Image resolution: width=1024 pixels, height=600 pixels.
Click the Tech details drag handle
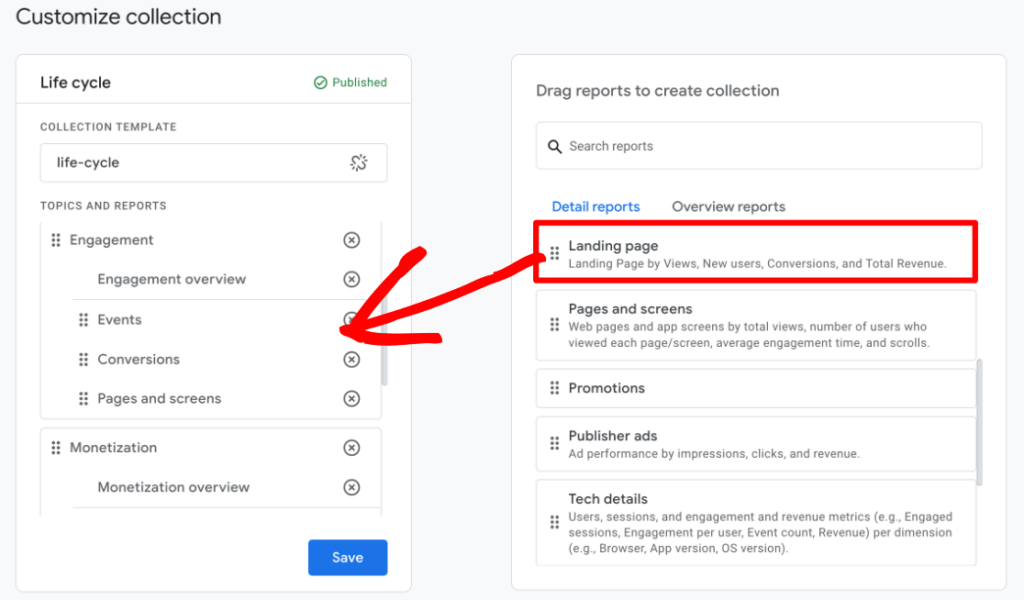pyautogui.click(x=554, y=521)
